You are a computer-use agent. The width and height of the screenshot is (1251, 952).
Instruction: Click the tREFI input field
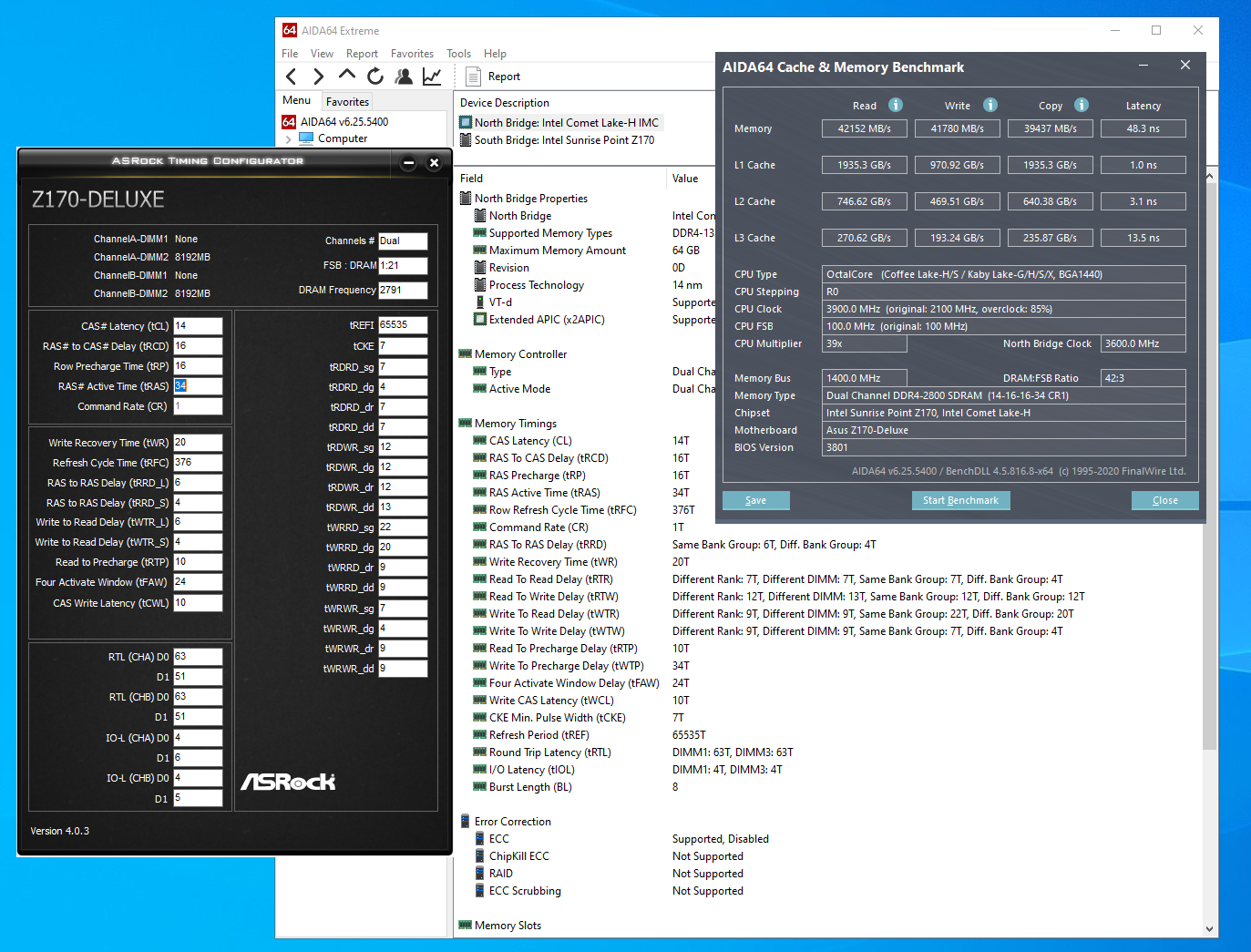coord(403,325)
